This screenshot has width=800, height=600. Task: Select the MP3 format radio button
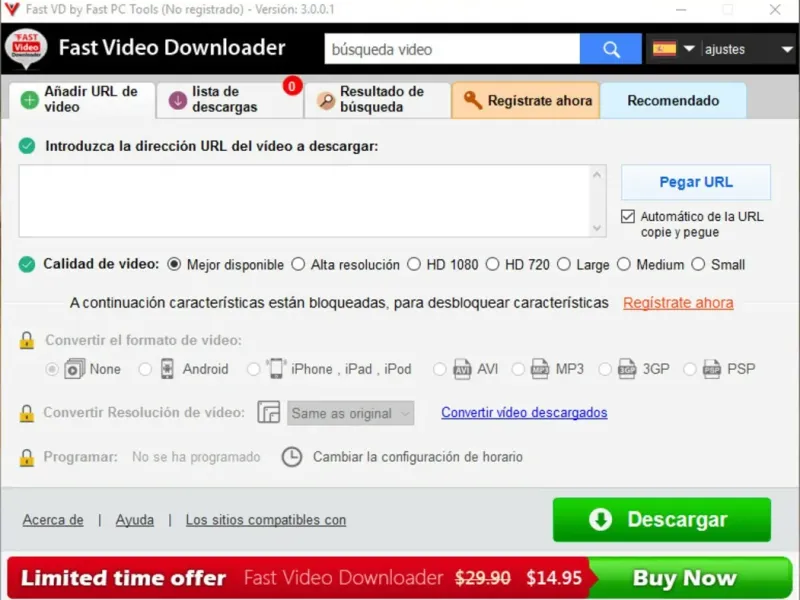click(518, 369)
